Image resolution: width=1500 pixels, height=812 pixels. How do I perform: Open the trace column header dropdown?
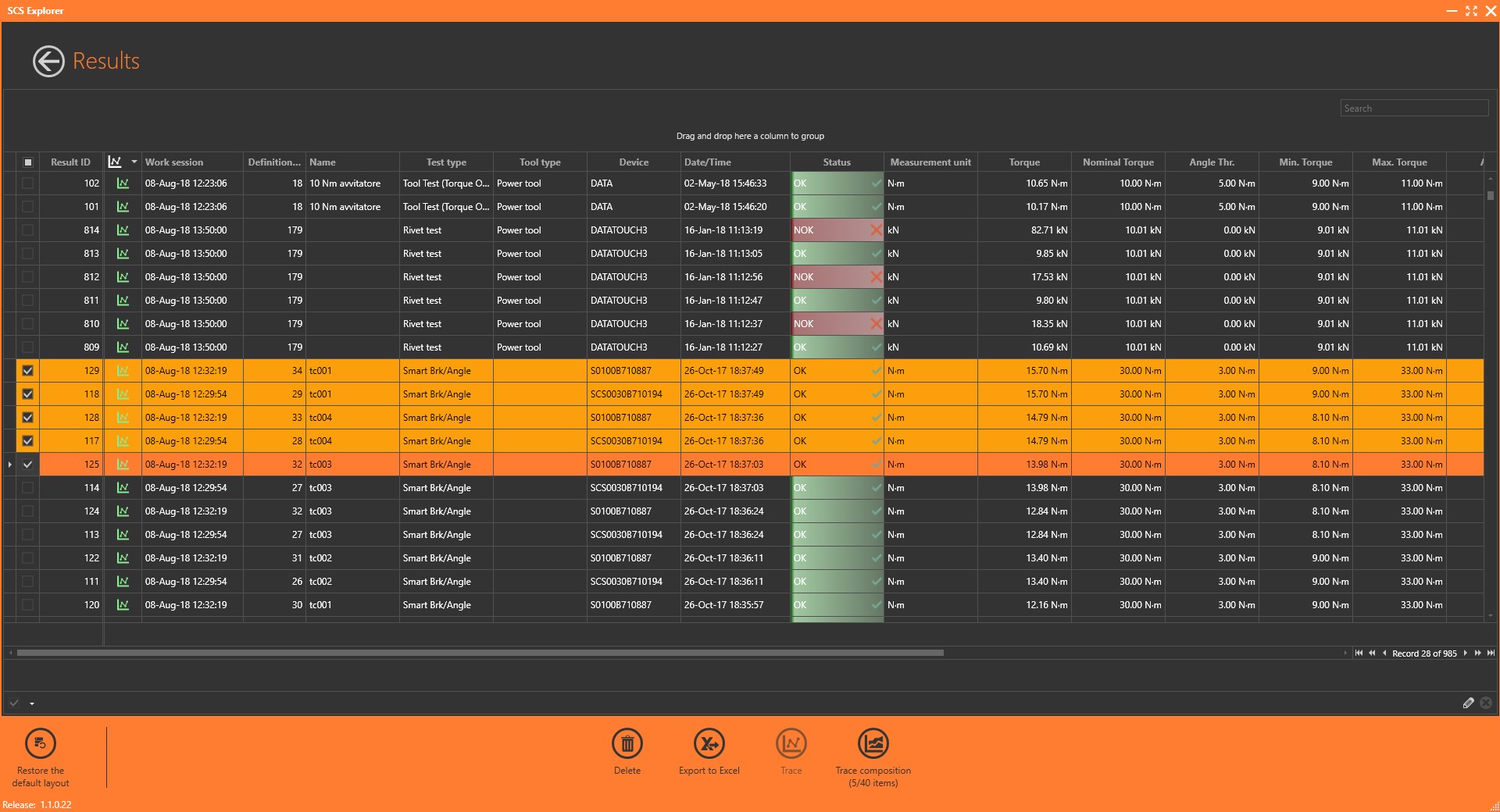pyautogui.click(x=134, y=162)
